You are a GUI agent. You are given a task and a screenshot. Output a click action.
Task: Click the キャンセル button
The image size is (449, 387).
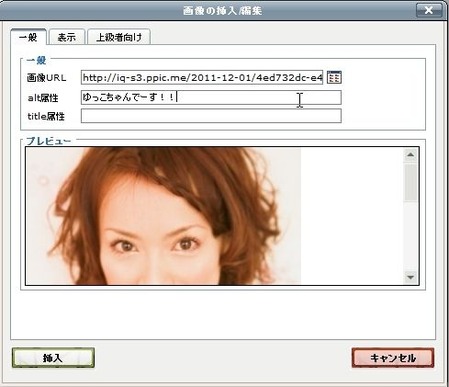pyautogui.click(x=393, y=358)
